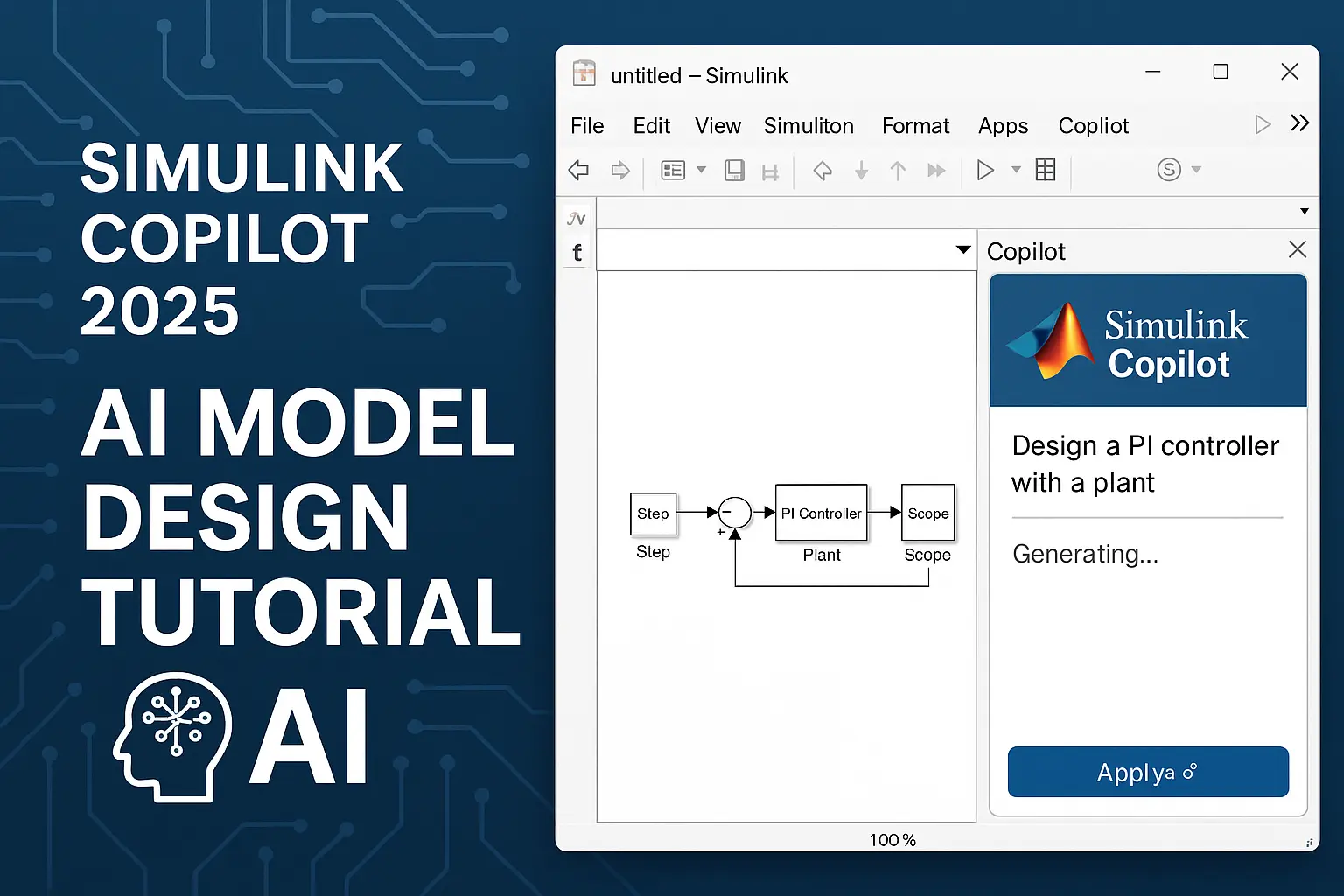Click the Step Forward playback icon
Image resolution: width=1344 pixels, height=896 pixels.
click(x=936, y=170)
